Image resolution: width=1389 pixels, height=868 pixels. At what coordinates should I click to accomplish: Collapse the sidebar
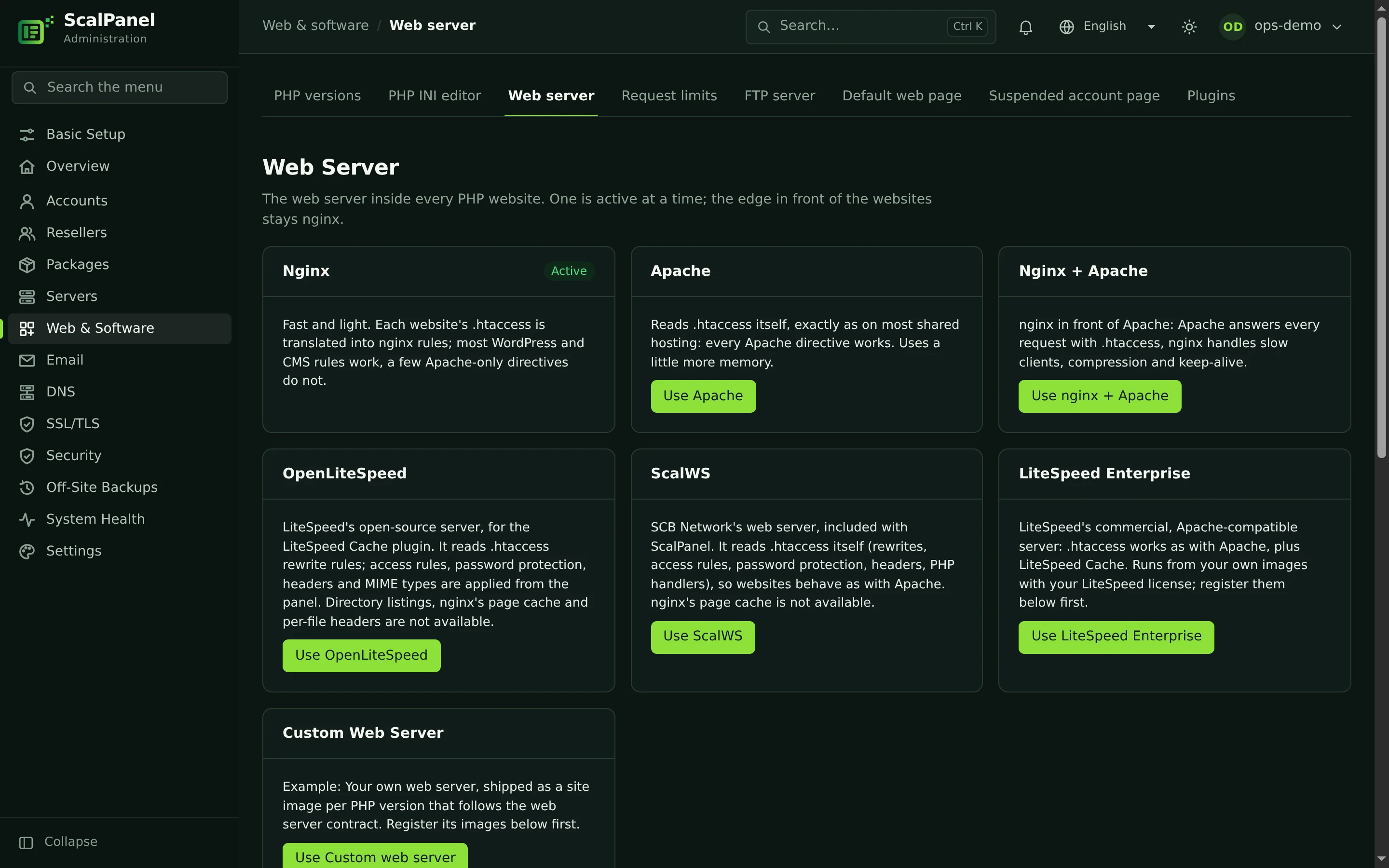58,841
